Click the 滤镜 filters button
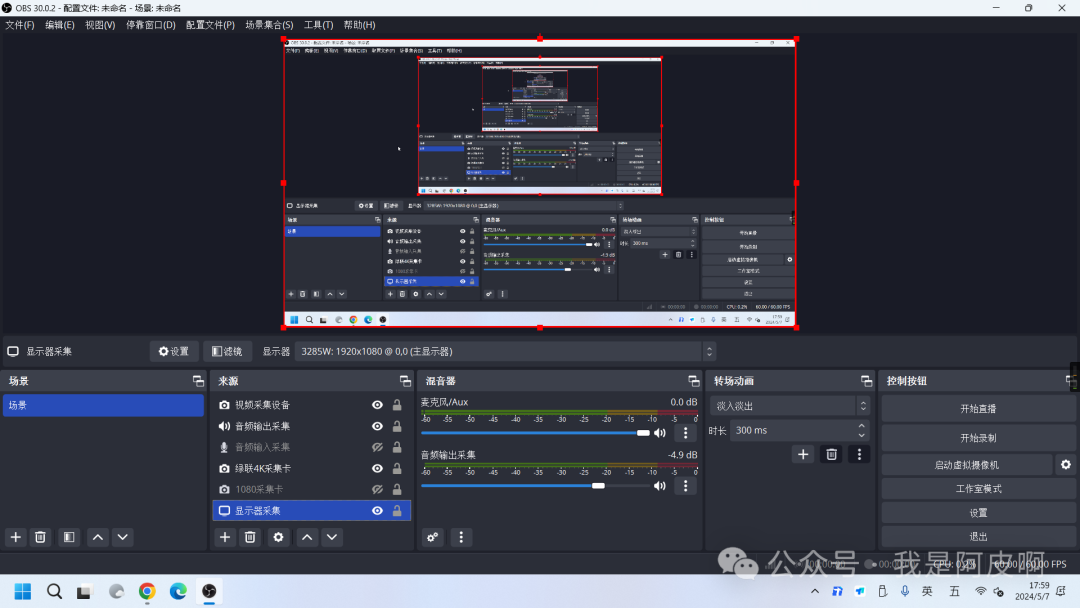1080x608 pixels. point(228,351)
